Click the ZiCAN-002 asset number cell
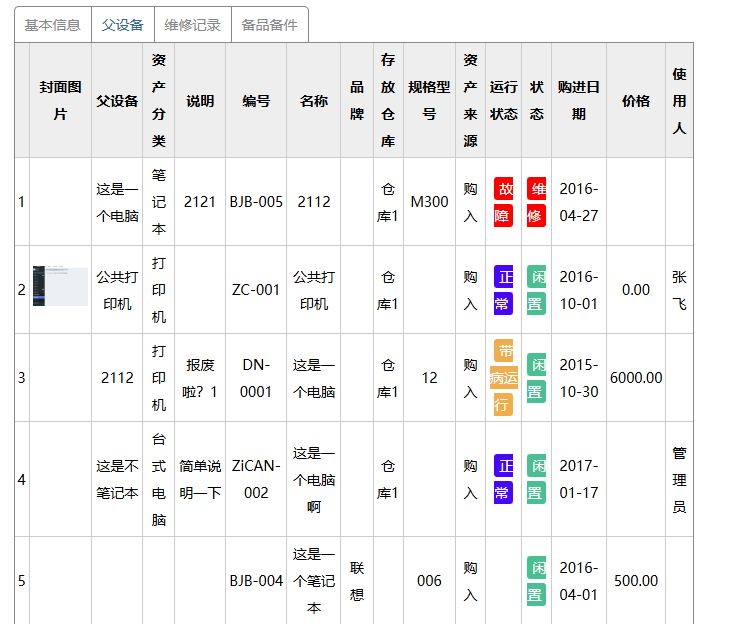Image resolution: width=731 pixels, height=624 pixels. point(256,478)
